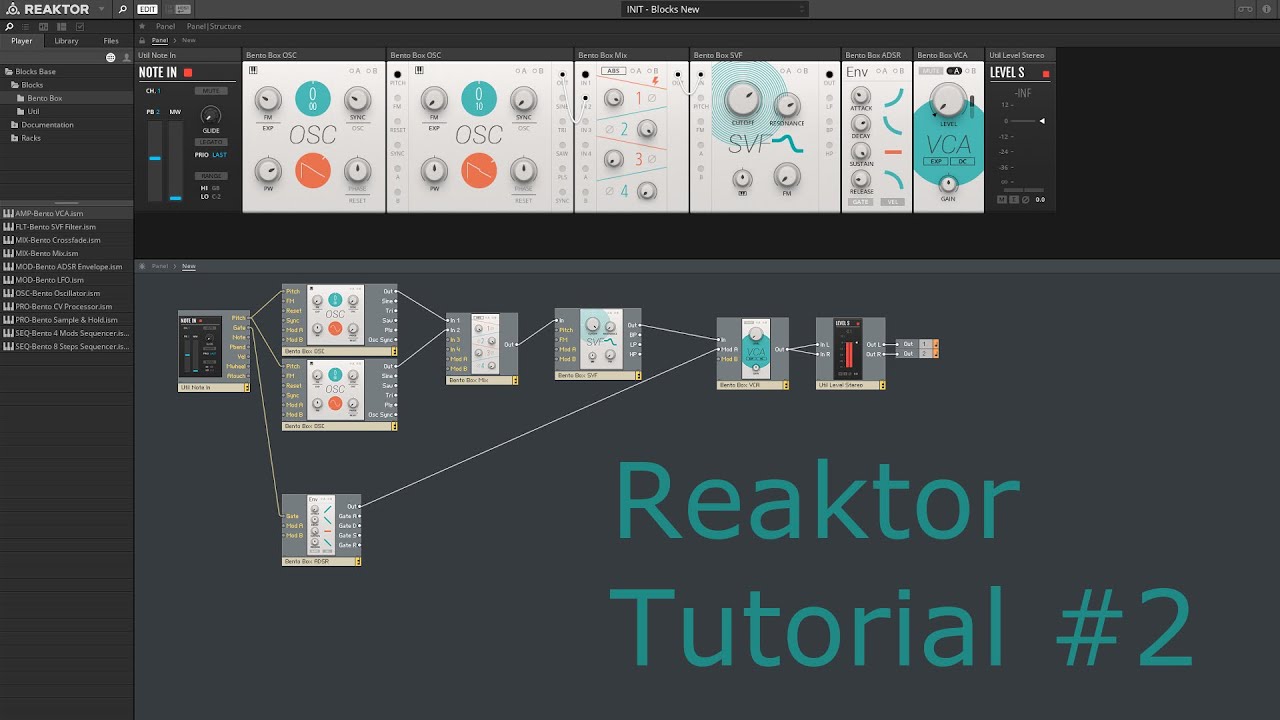
Task: Select the Panel | Structure view tab
Action: [x=213, y=26]
